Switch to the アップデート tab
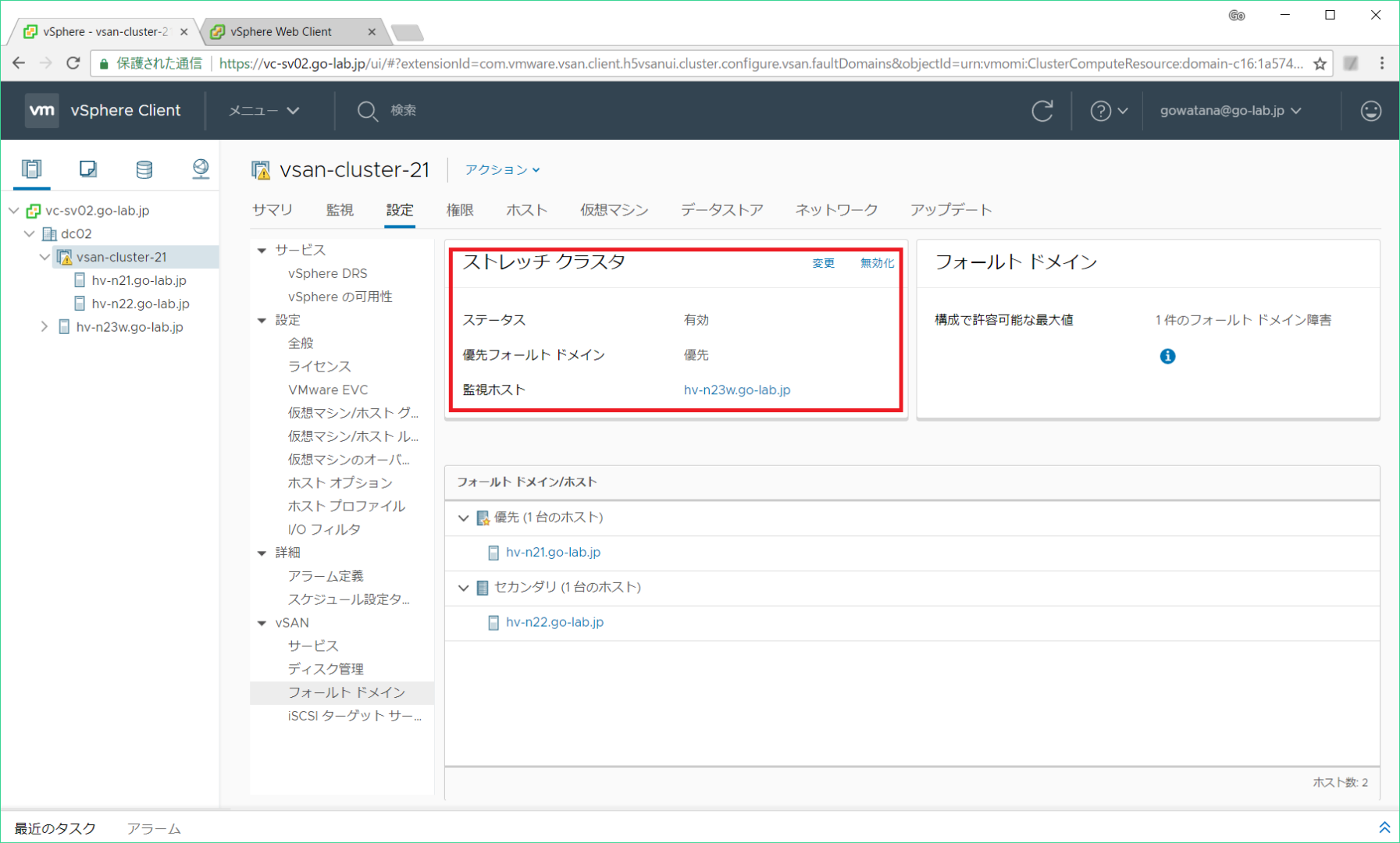1400x843 pixels. [x=950, y=210]
